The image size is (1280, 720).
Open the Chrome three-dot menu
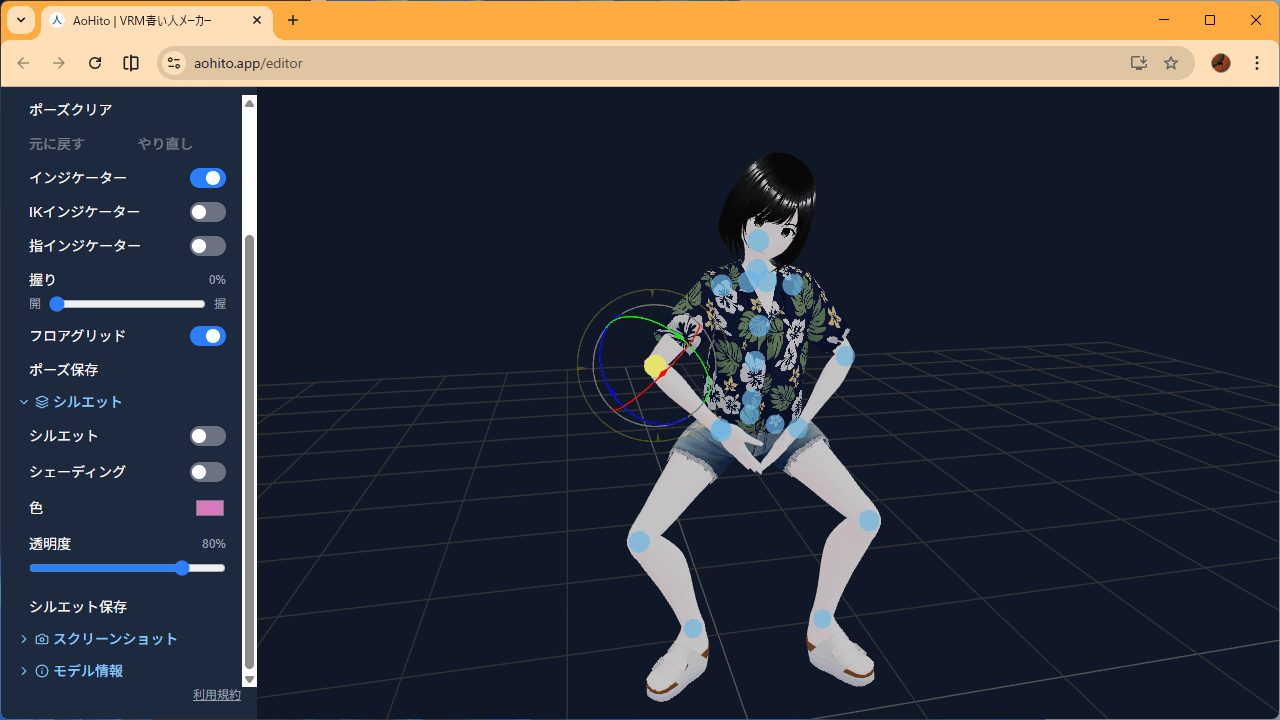tap(1256, 63)
